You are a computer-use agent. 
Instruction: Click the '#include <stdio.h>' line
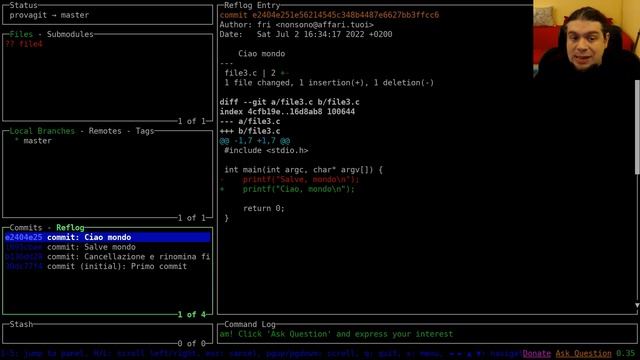tap(266, 151)
